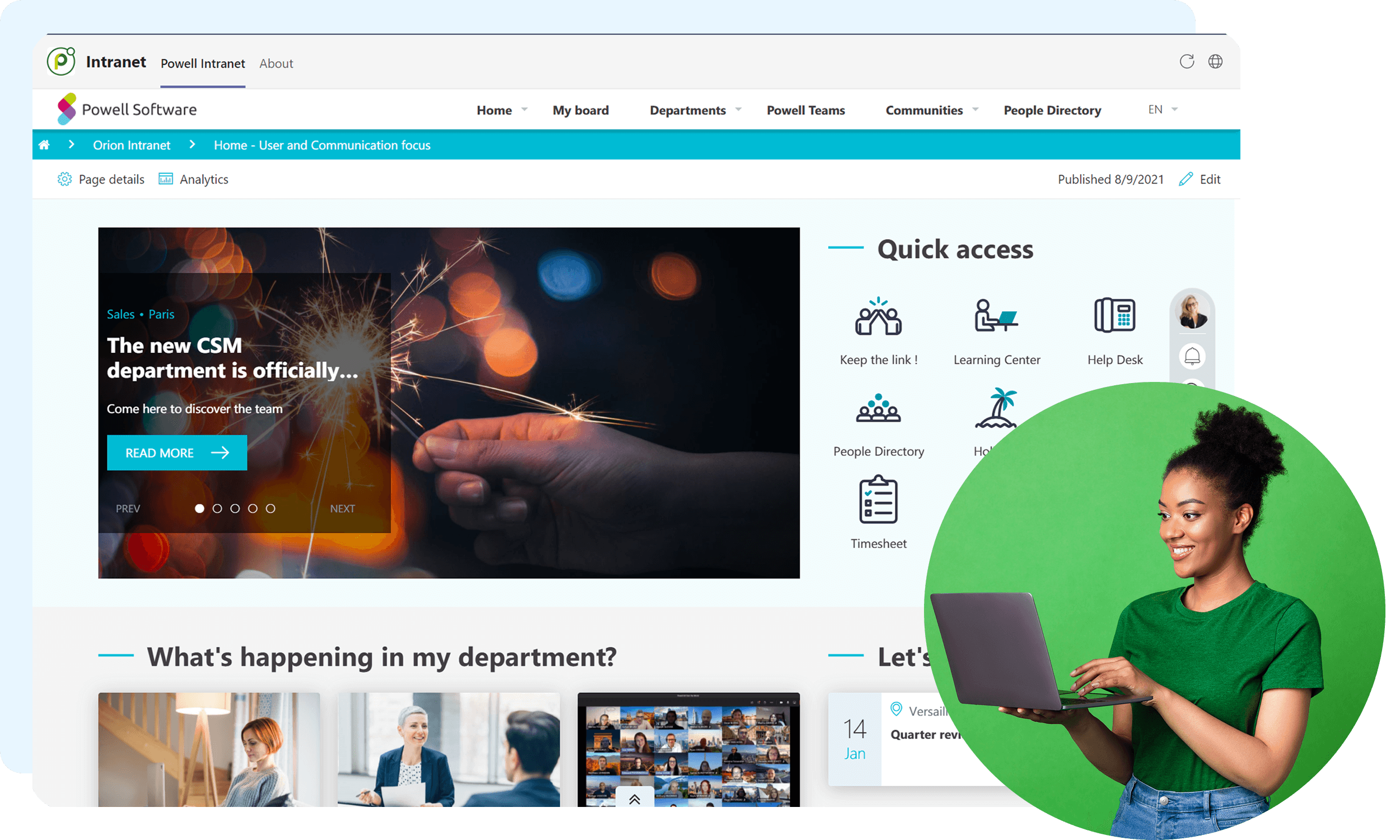This screenshot has width=1400, height=840.
Task: Open the Keep the link quick access icon
Action: 878,316
